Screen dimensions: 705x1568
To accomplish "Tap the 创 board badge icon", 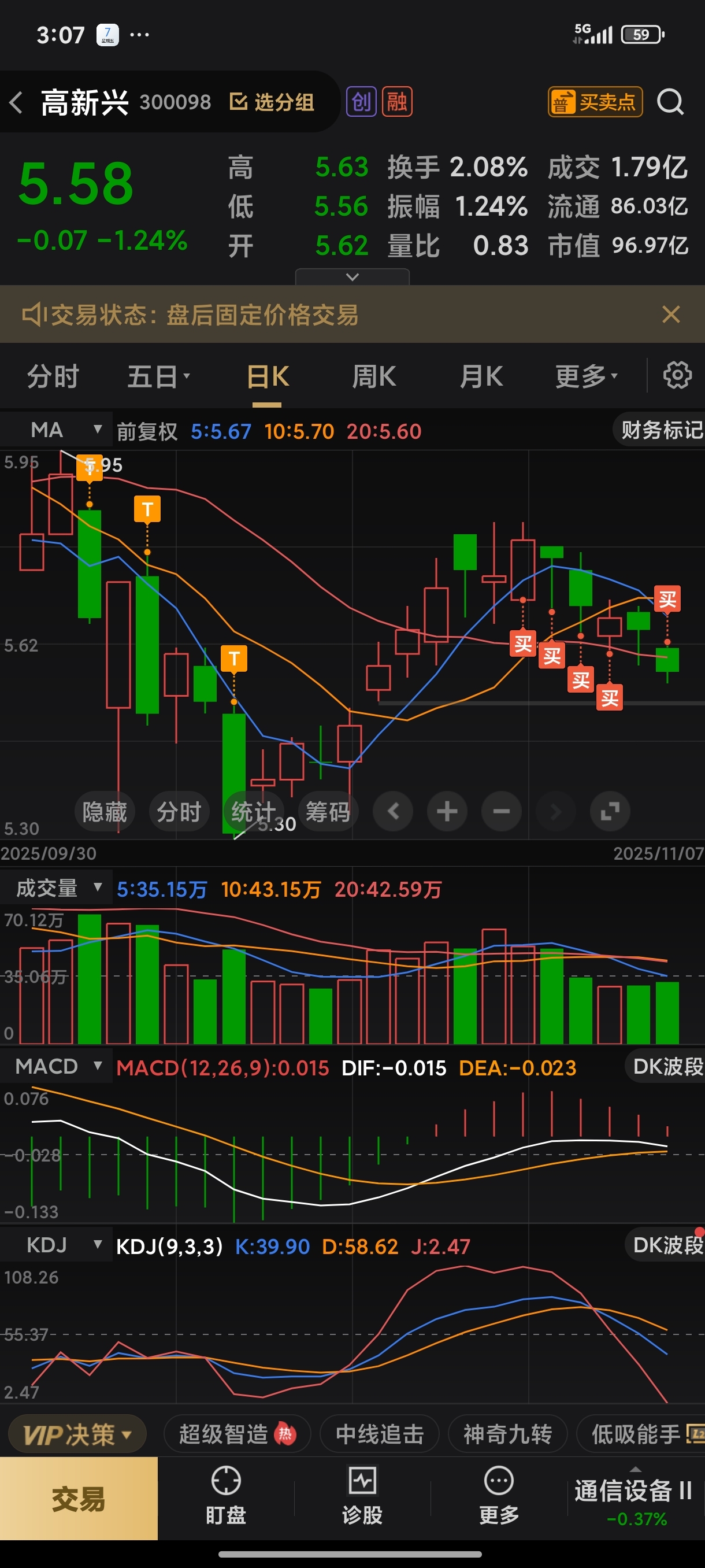I will [361, 102].
